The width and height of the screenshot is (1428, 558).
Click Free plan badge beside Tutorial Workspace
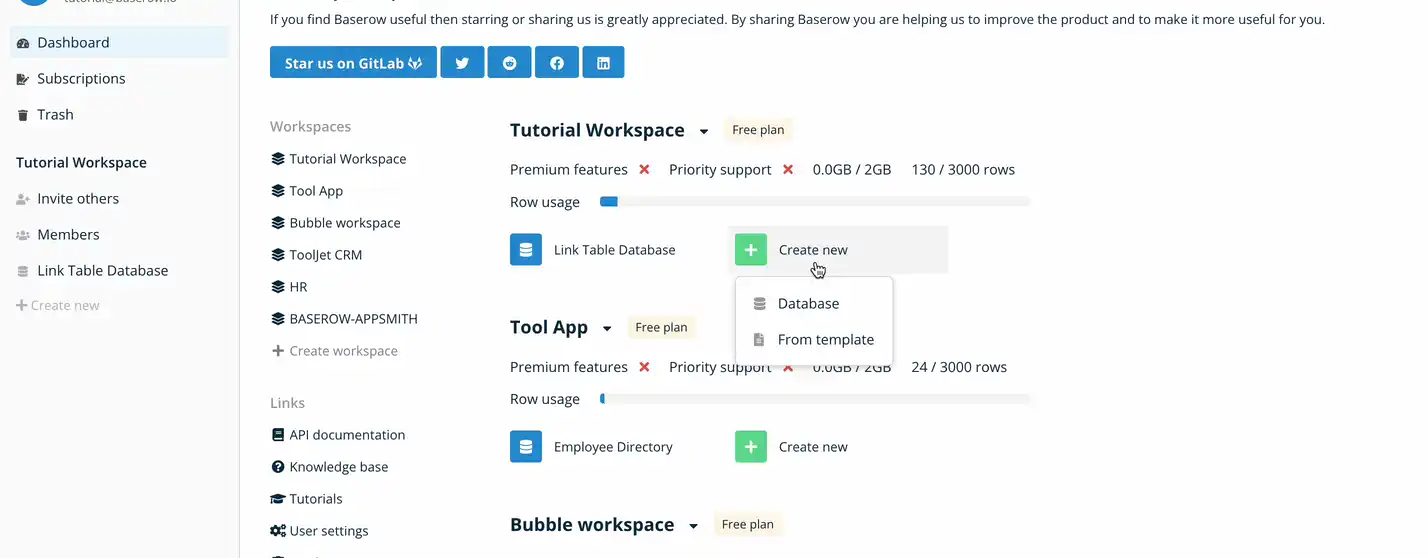(758, 130)
